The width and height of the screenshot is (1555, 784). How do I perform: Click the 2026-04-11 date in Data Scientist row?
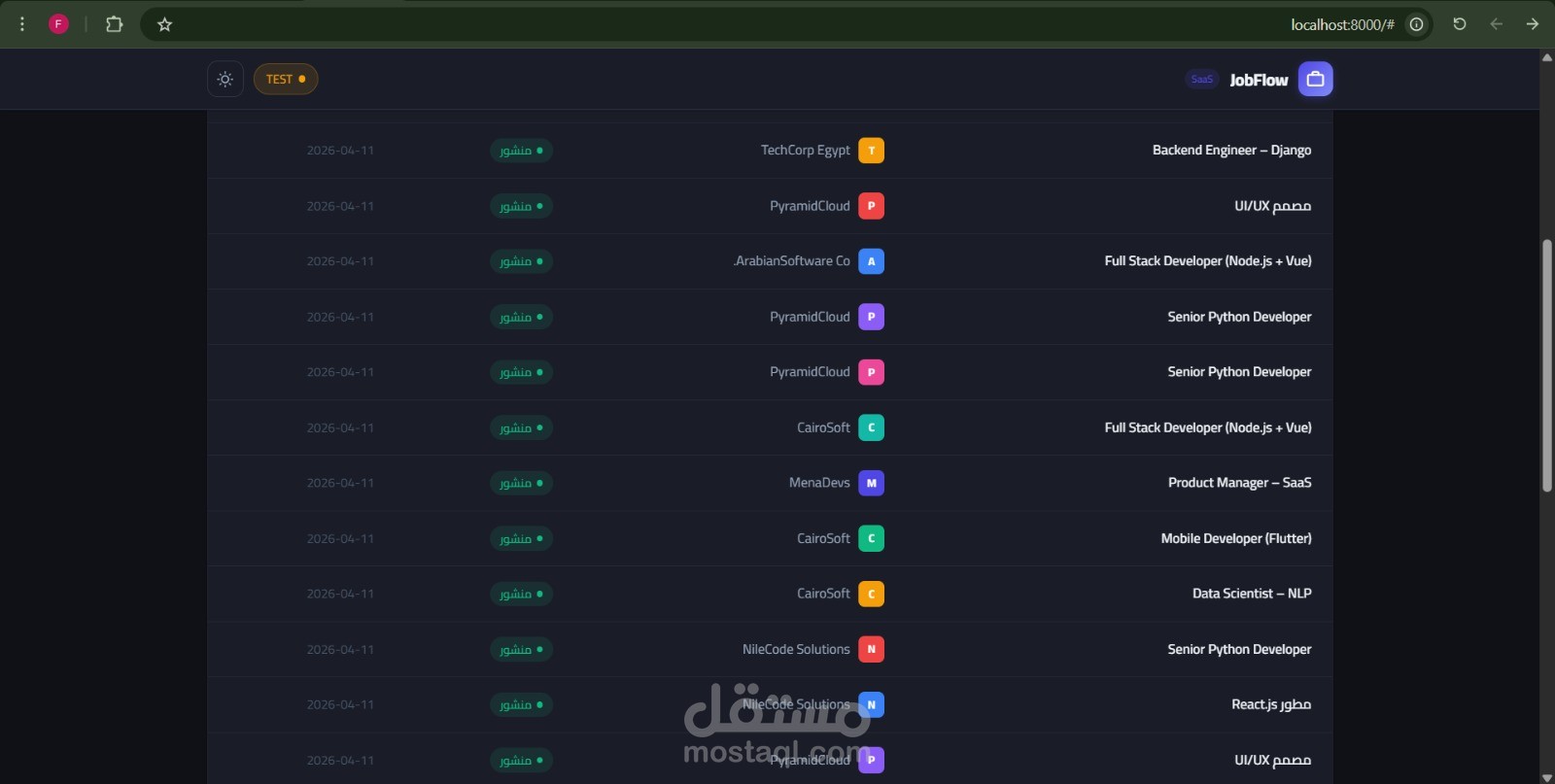pyautogui.click(x=340, y=594)
